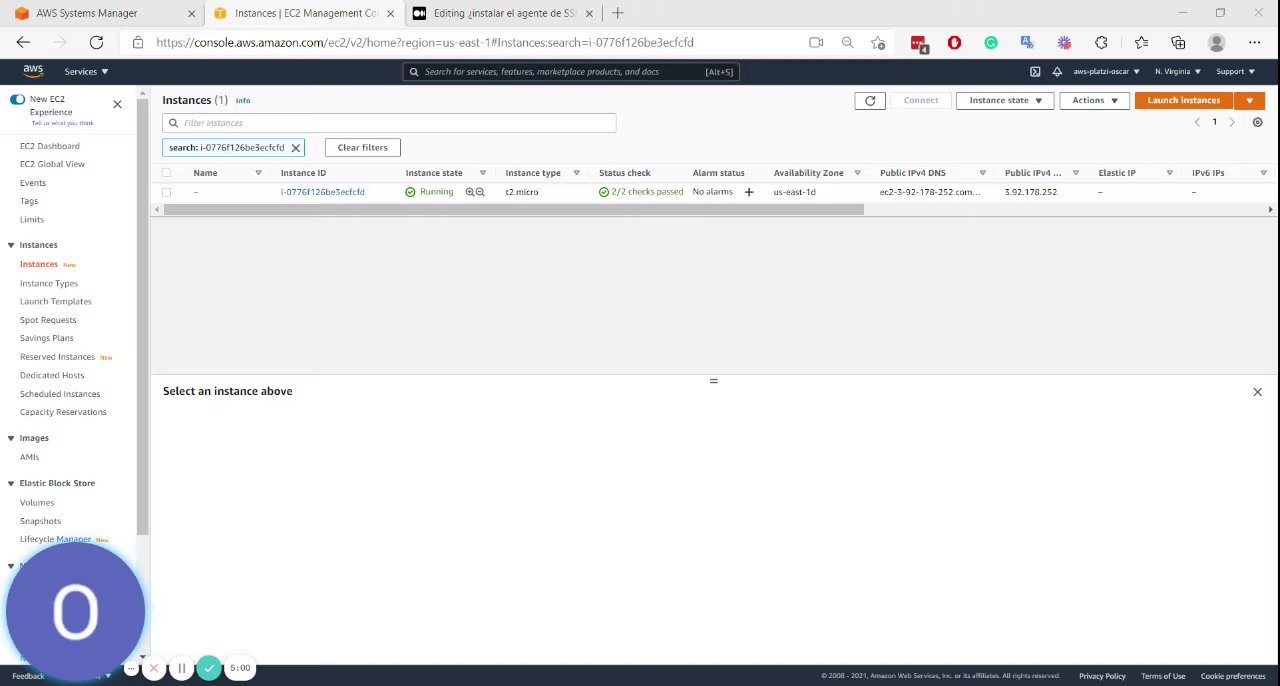Finish recording with green checkmark
The height and width of the screenshot is (686, 1280).
point(209,668)
